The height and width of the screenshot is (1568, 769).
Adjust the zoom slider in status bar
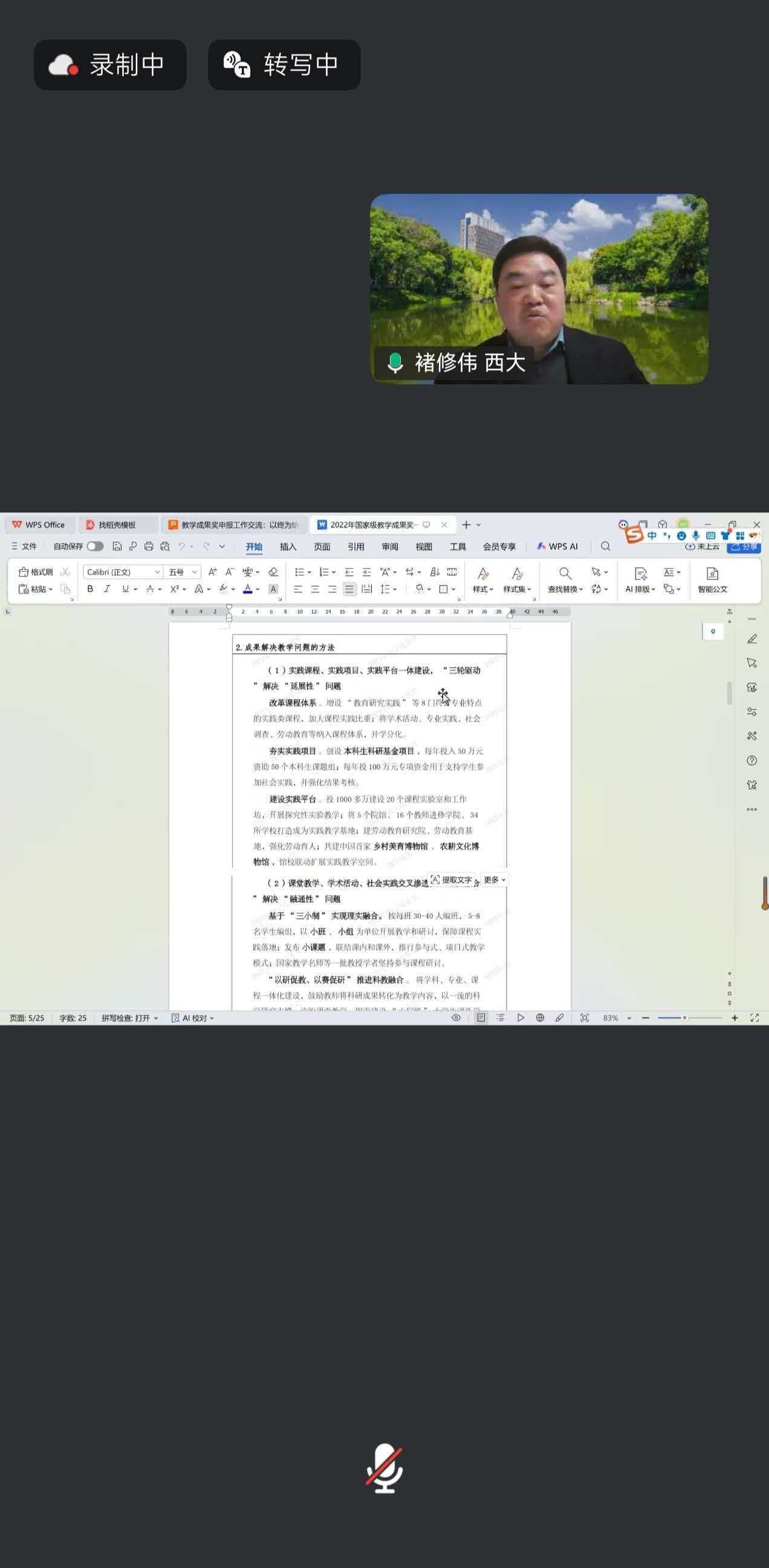click(684, 1018)
